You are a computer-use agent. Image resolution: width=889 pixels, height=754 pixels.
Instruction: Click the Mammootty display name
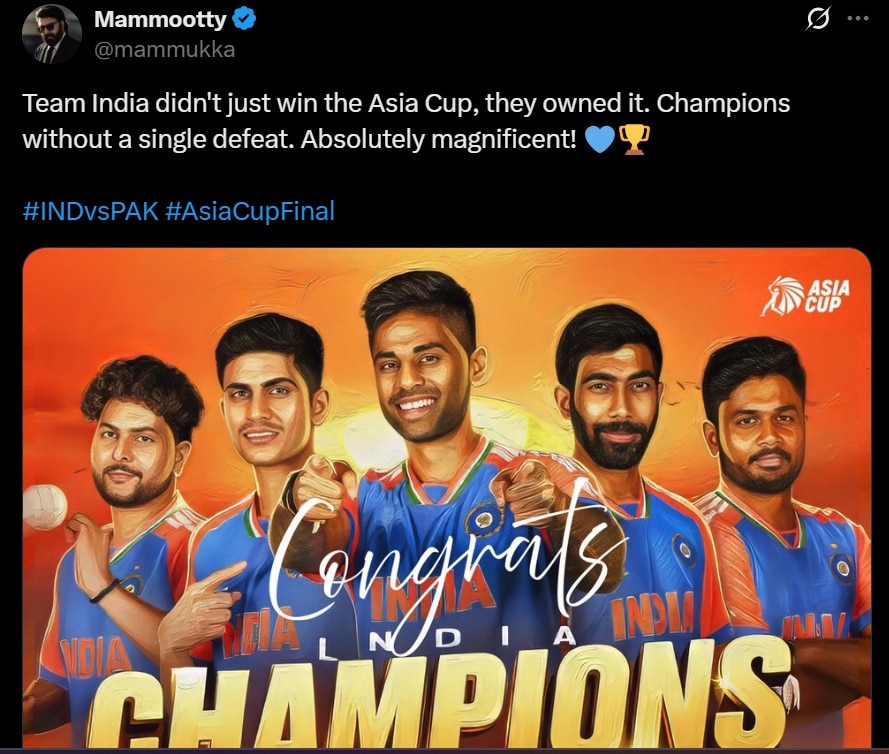coord(160,20)
